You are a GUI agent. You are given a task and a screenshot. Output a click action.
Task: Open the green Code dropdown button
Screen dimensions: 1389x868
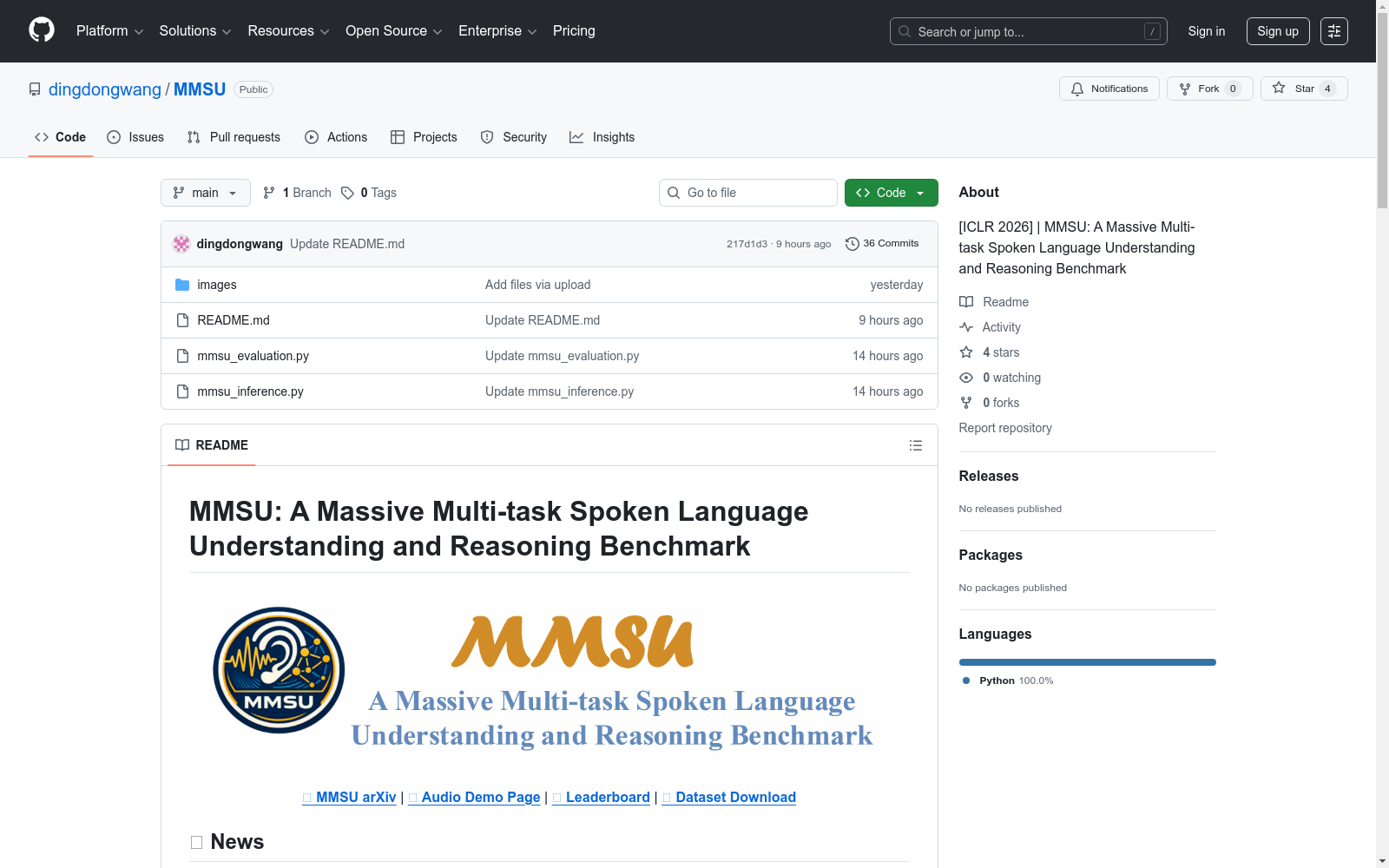891,193
